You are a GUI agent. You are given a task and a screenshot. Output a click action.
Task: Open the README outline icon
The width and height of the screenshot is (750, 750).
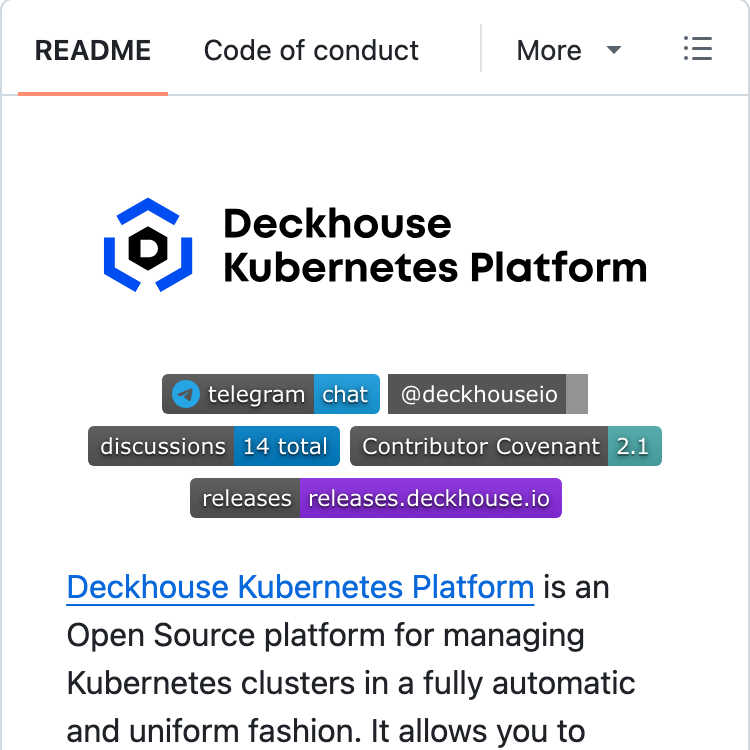pos(697,49)
